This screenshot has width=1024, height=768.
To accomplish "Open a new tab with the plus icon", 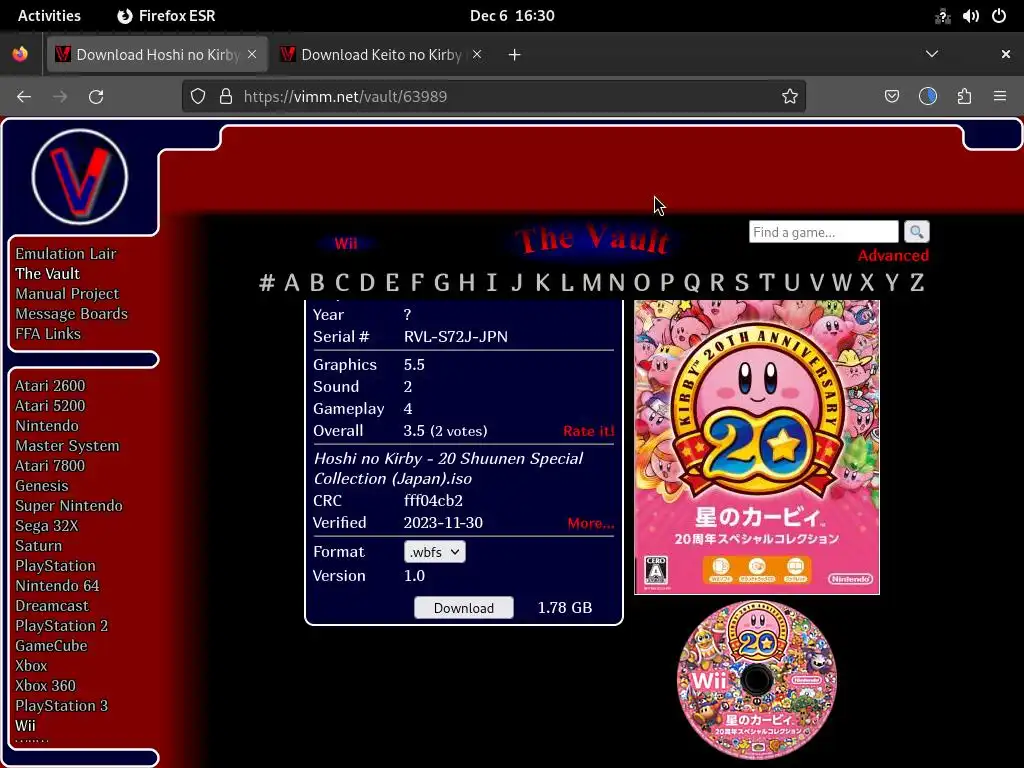I will coord(515,55).
